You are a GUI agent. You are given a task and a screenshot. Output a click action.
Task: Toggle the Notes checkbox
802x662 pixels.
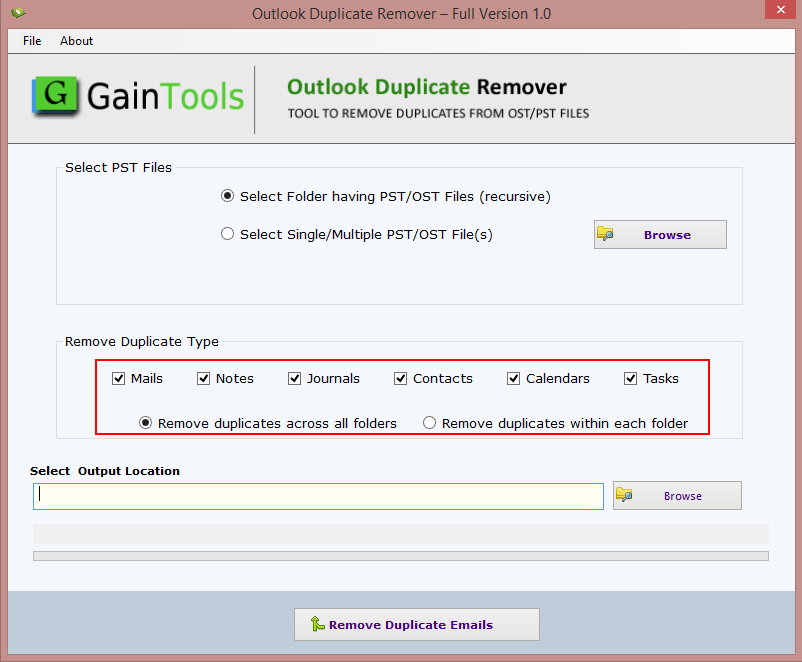point(204,378)
